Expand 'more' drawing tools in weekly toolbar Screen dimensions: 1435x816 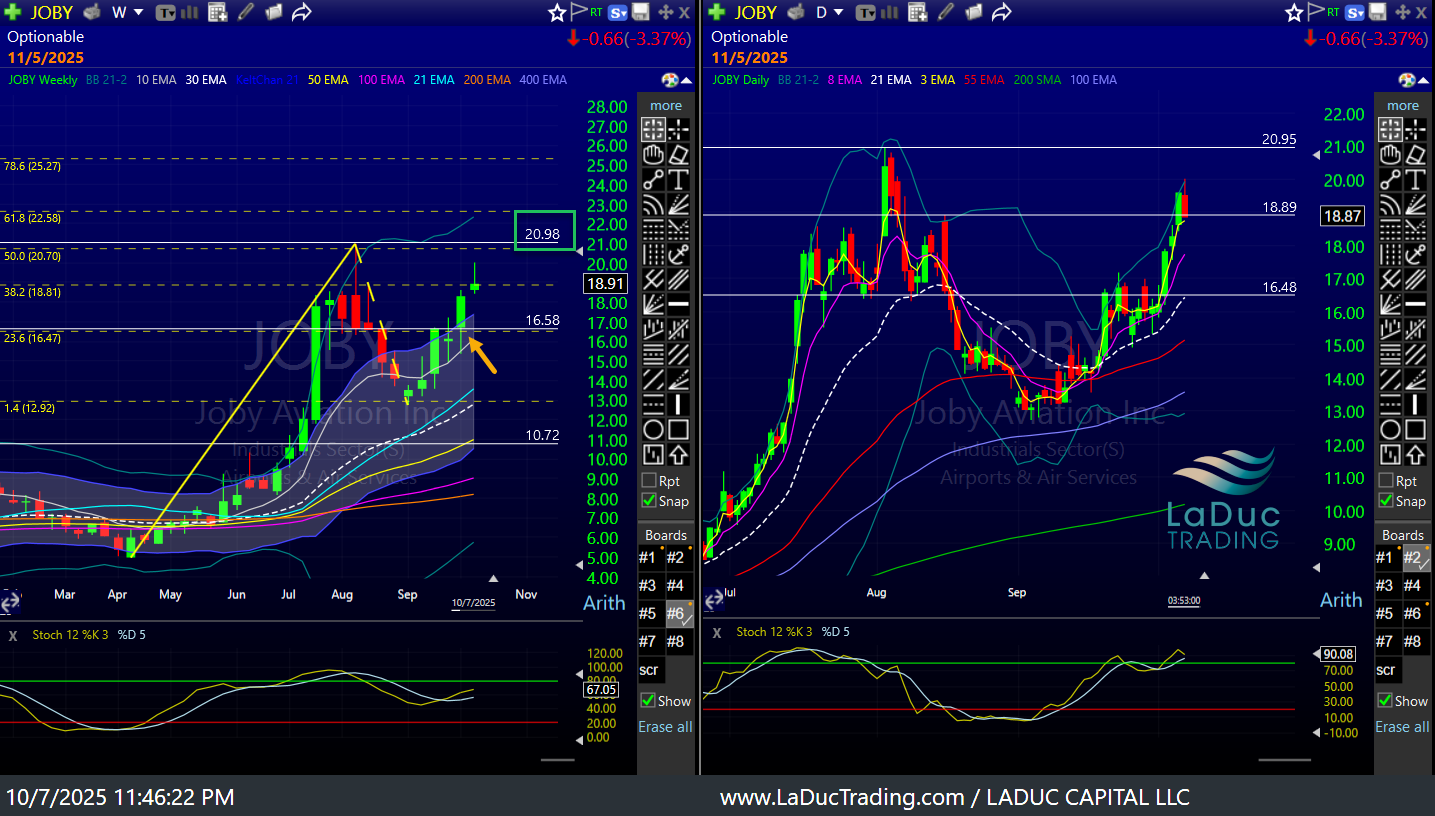pos(666,105)
